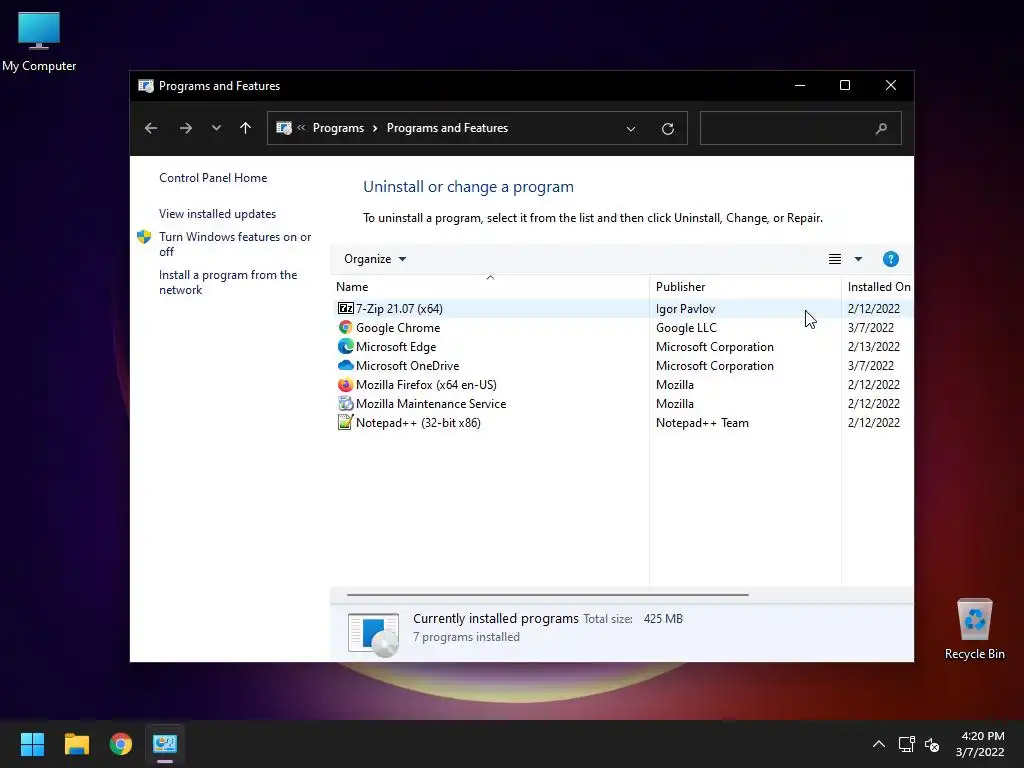Select Mozilla Maintenance Service entry
The width and height of the screenshot is (1024, 768).
[431, 404]
